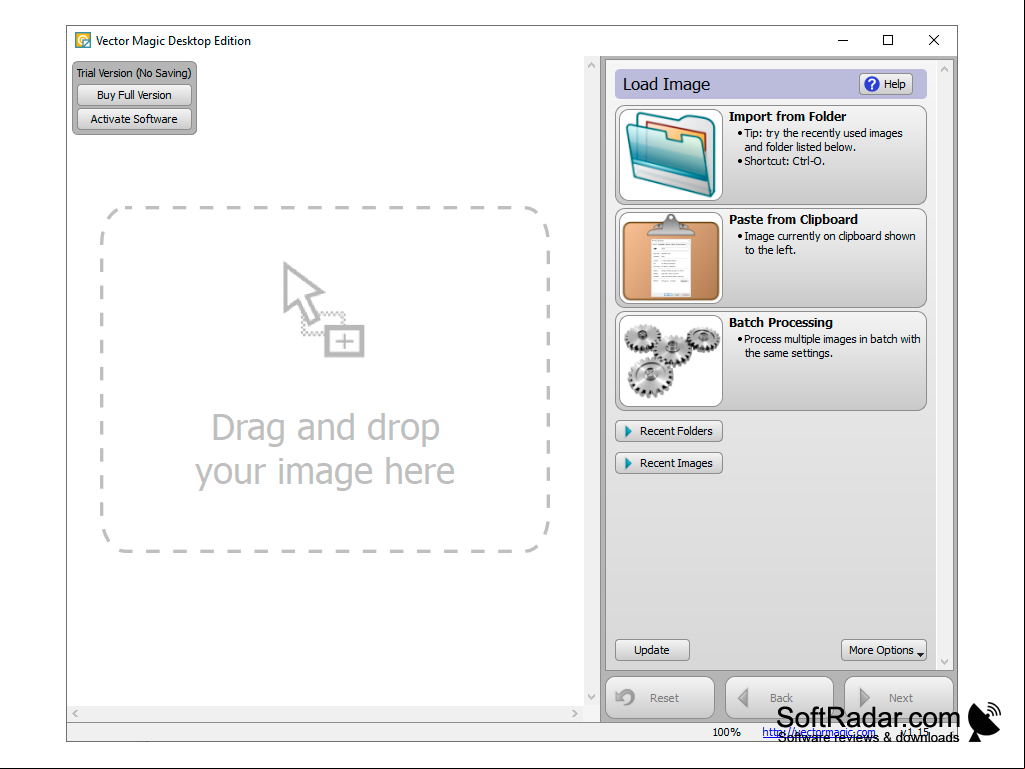The width and height of the screenshot is (1025, 769).
Task: Click Activate Software button
Action: 134,119
